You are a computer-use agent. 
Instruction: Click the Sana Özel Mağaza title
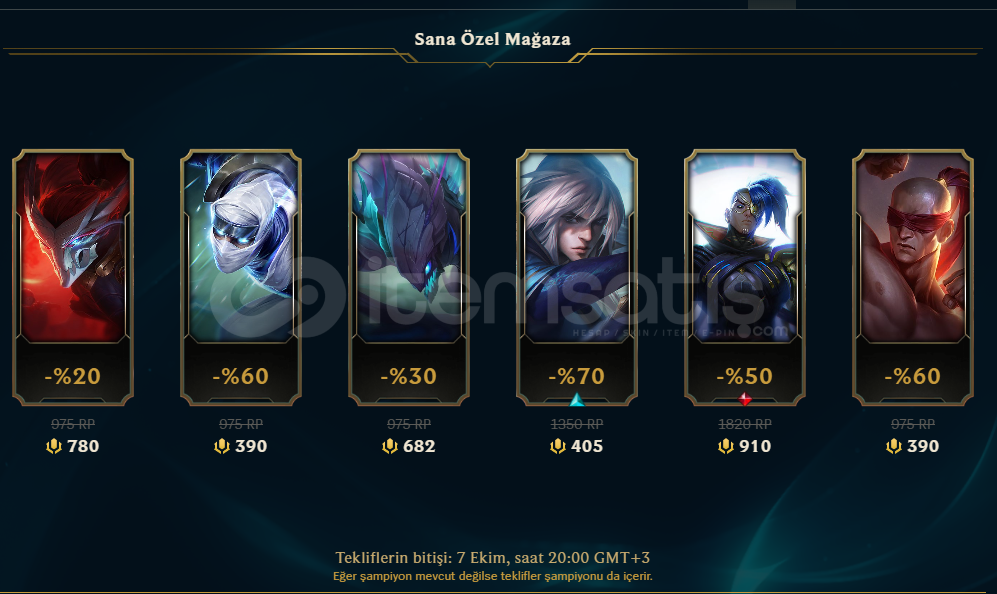[492, 39]
